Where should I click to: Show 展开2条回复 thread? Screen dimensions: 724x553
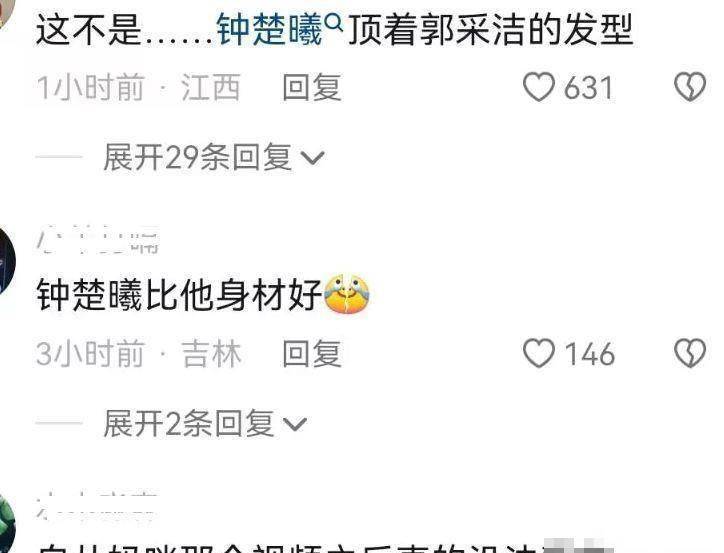point(205,423)
